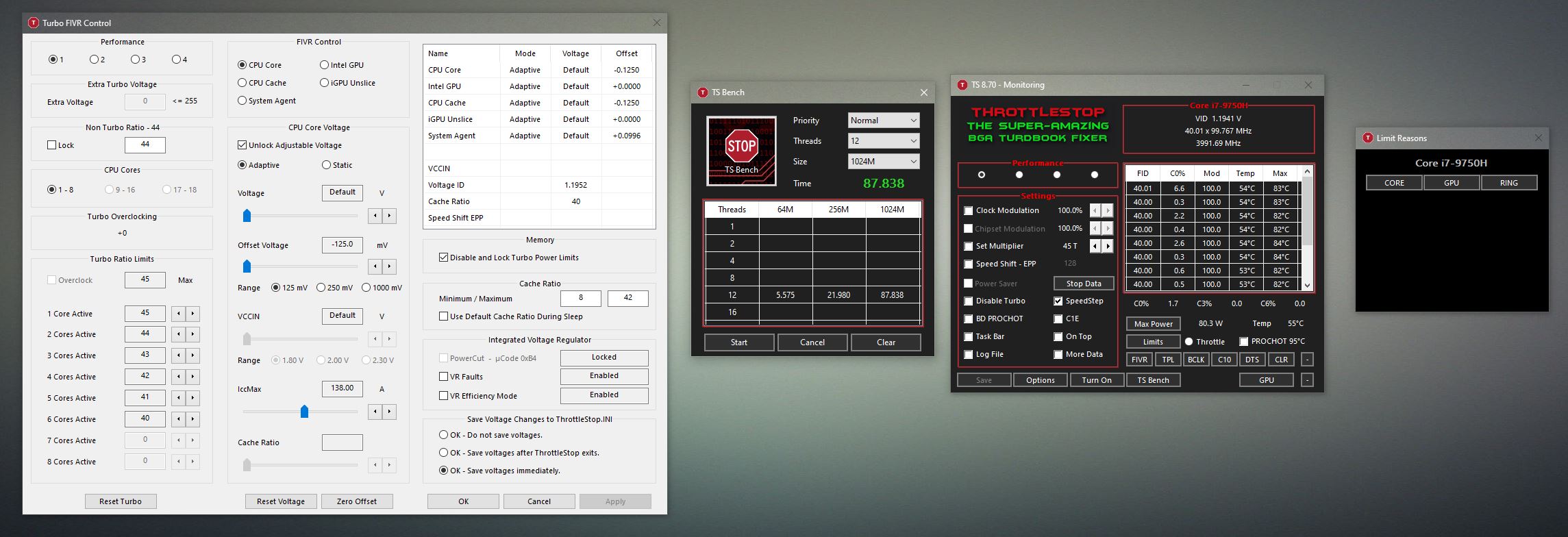Click the IccMax slider handle
This screenshot has height=537, width=1568.
pyautogui.click(x=305, y=411)
